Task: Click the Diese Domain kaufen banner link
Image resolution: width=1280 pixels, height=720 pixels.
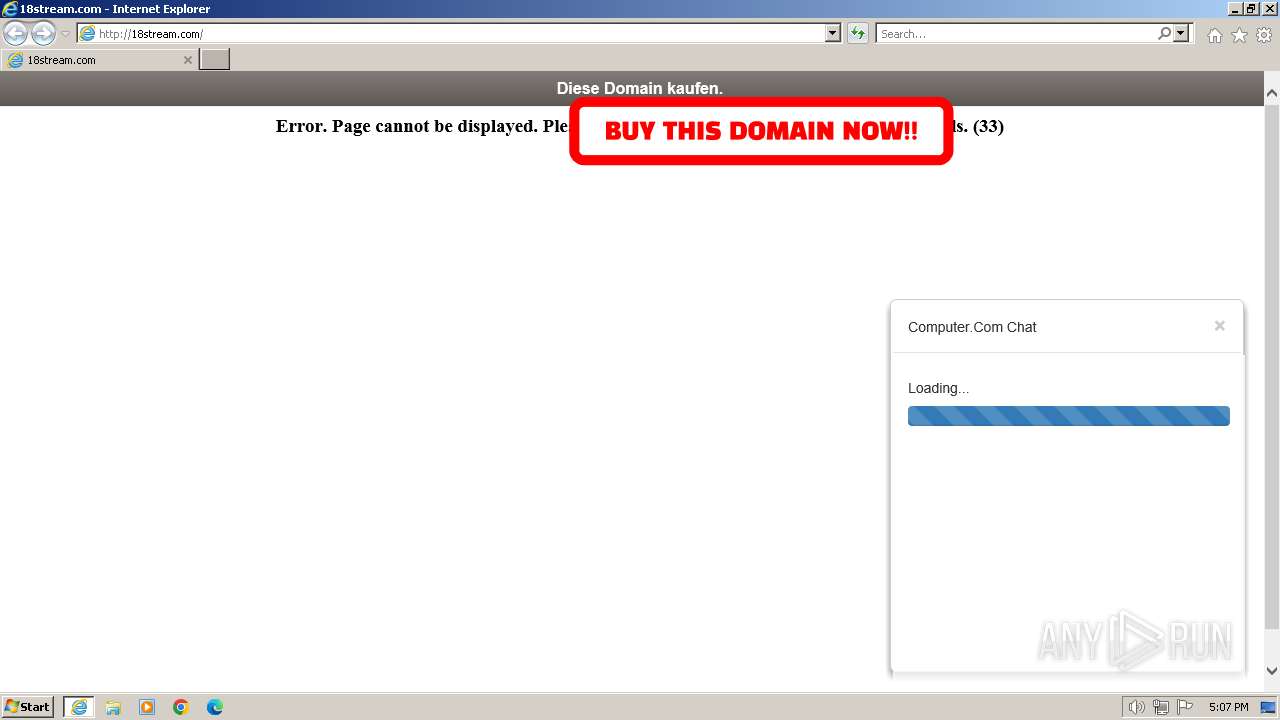Action: pos(640,89)
